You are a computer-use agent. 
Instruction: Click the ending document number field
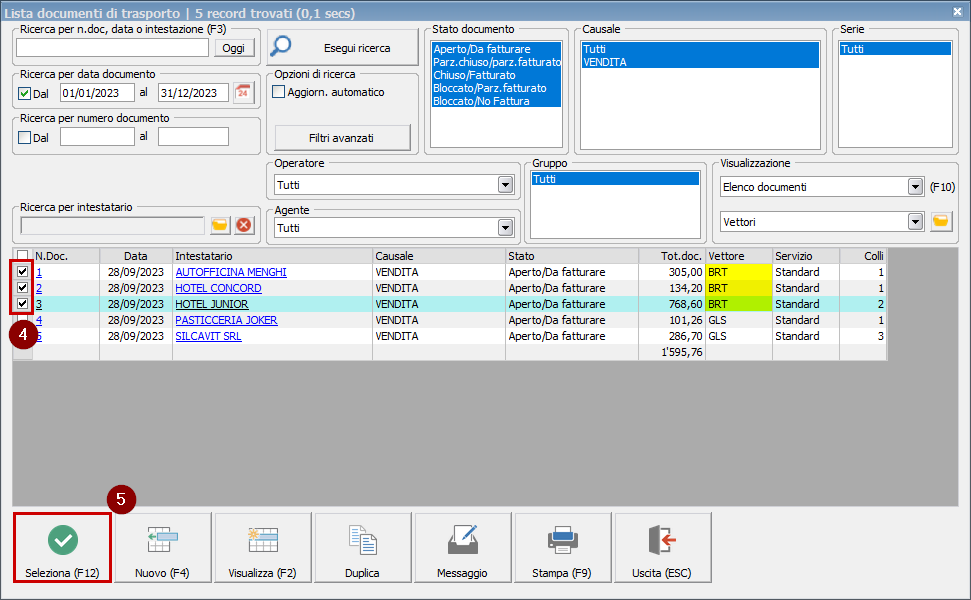click(193, 137)
